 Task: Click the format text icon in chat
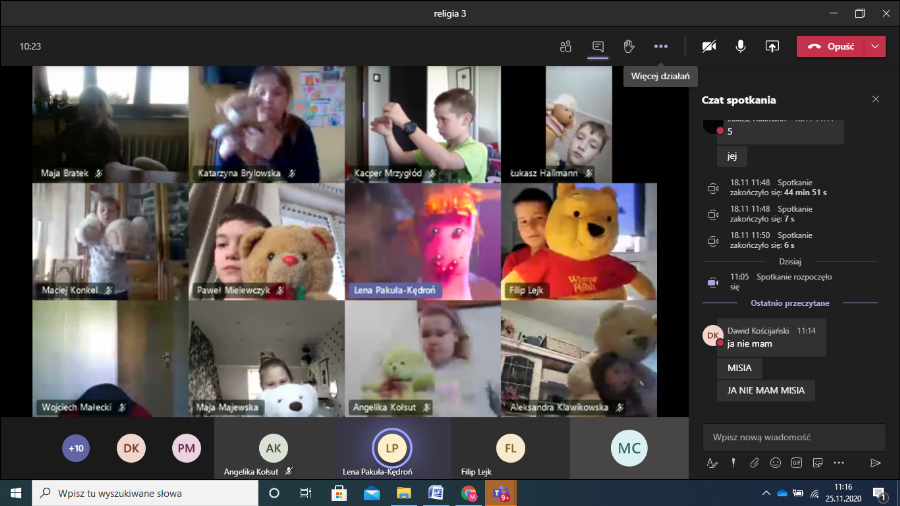(712, 463)
